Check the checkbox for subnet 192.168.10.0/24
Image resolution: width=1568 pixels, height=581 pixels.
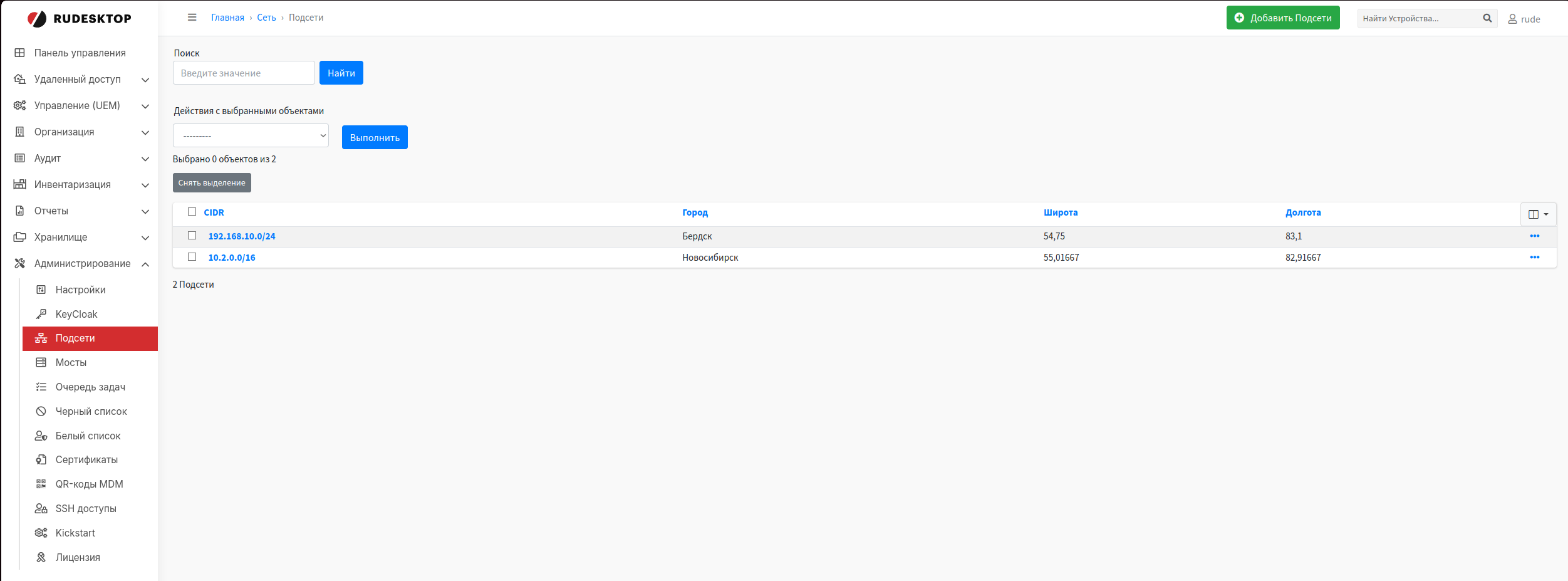pos(192,236)
